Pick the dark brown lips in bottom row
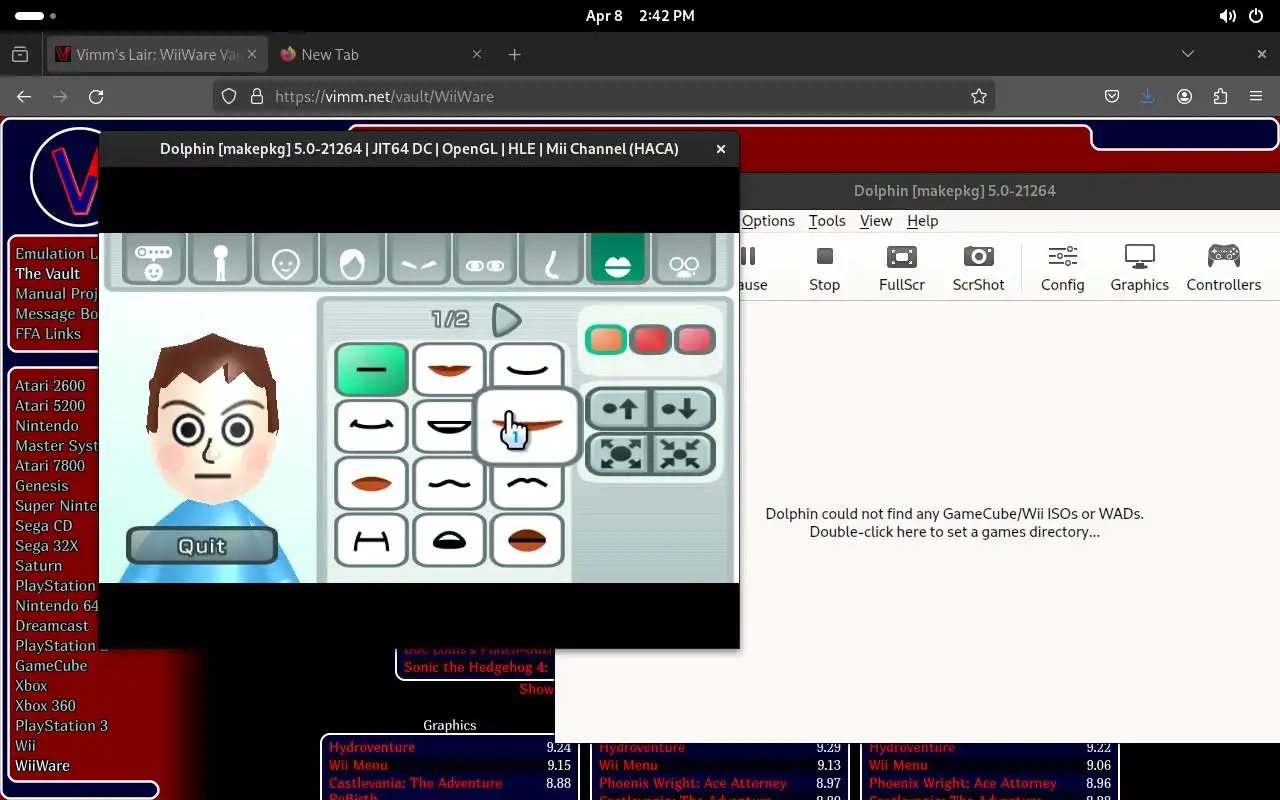1280x800 pixels. coord(527,540)
